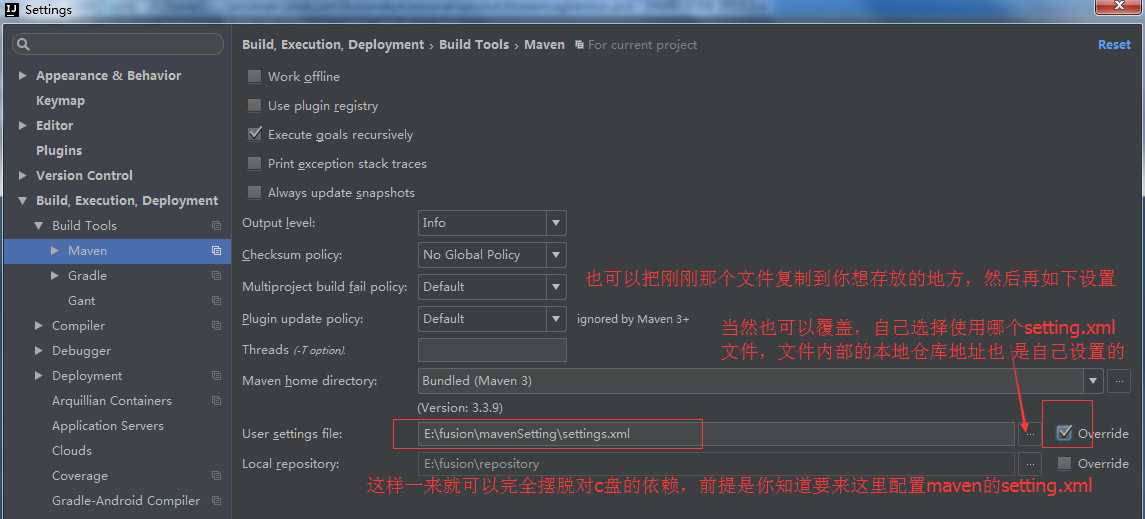Enable Print exception stack traces

point(254,164)
